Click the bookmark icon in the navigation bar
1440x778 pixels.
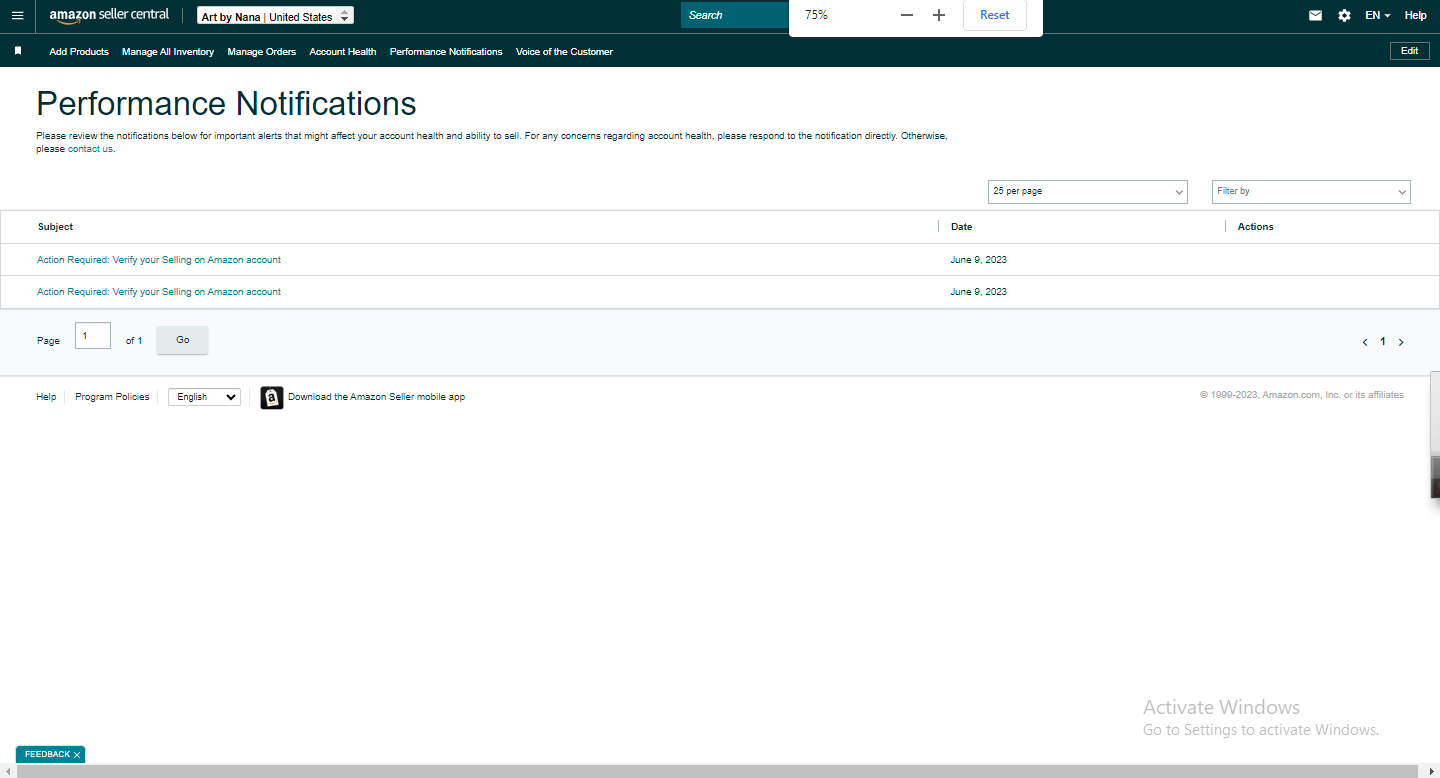click(x=18, y=51)
